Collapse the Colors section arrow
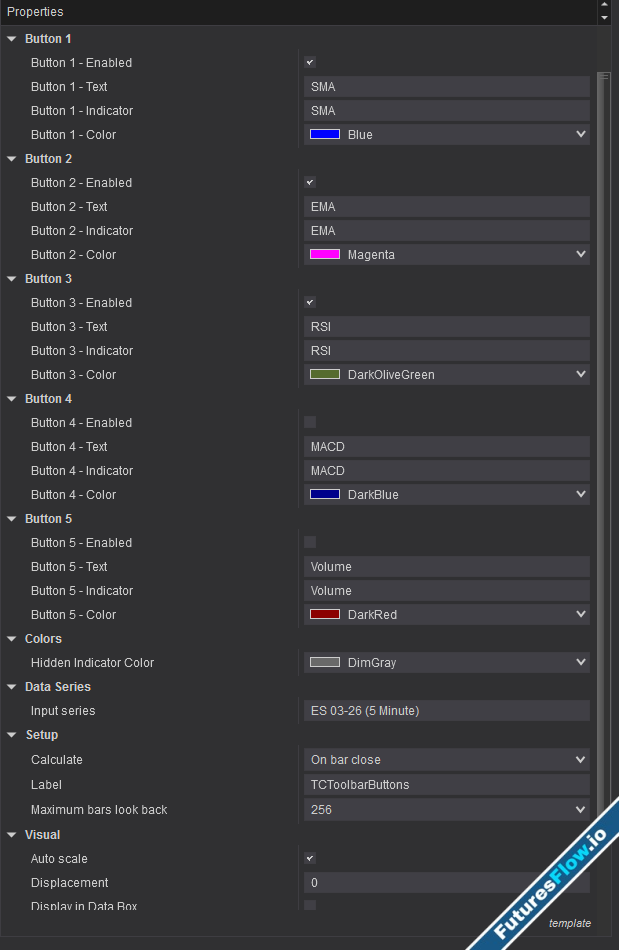The width and height of the screenshot is (619, 950). (12, 639)
